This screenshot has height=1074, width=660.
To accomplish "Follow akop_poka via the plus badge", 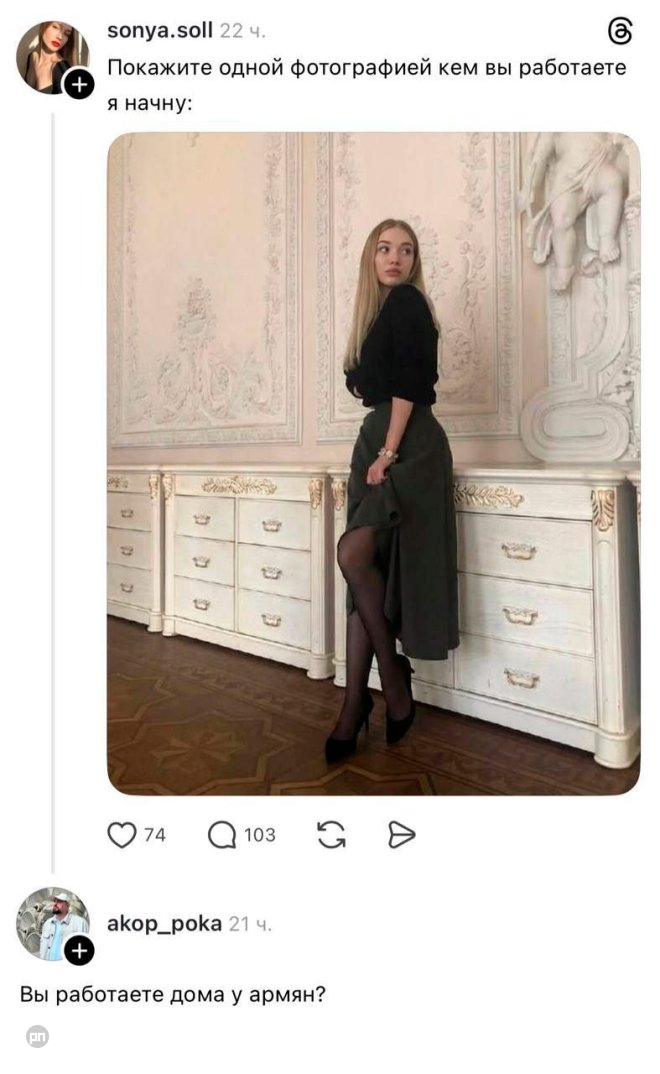I will point(78,951).
